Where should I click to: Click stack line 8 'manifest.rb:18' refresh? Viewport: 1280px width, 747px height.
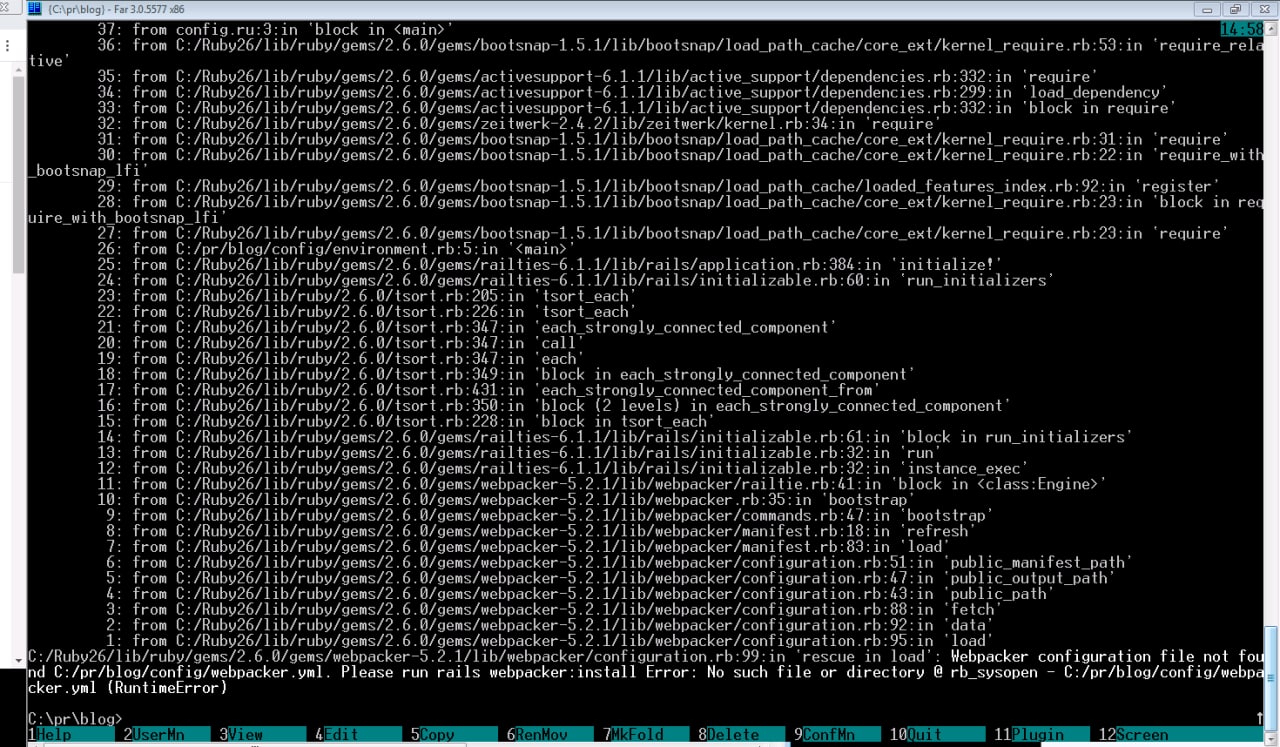[x=541, y=531]
